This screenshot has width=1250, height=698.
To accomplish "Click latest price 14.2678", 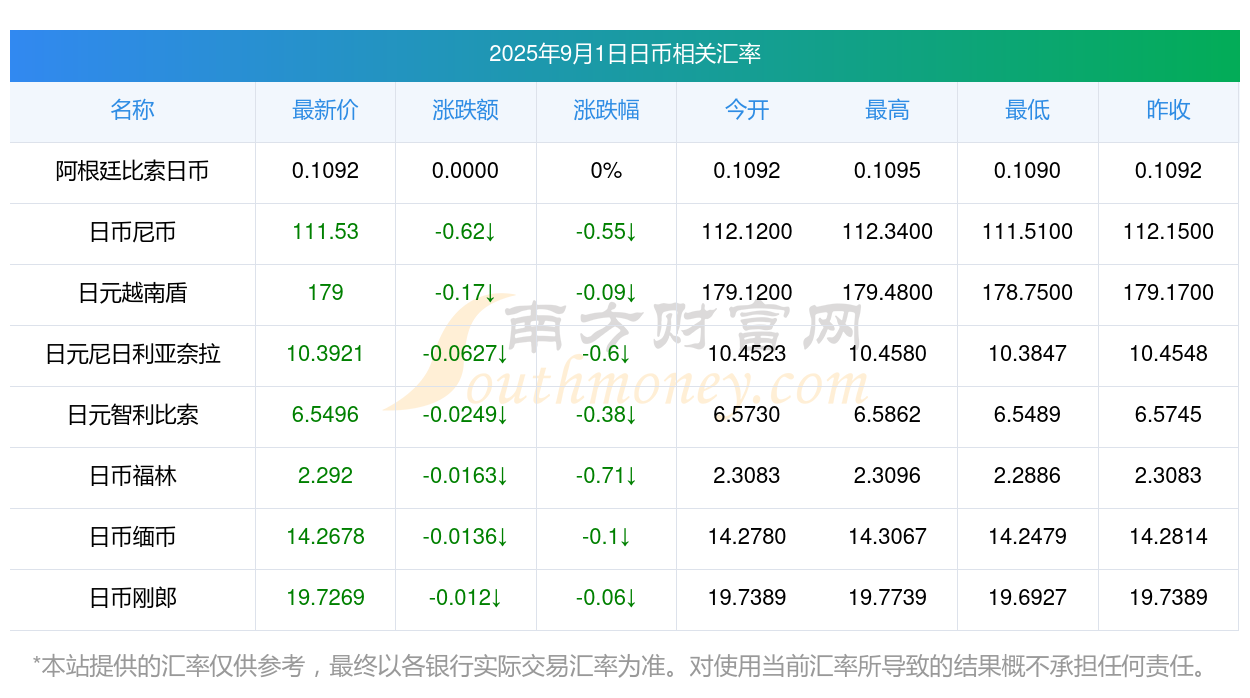I will click(x=325, y=537).
